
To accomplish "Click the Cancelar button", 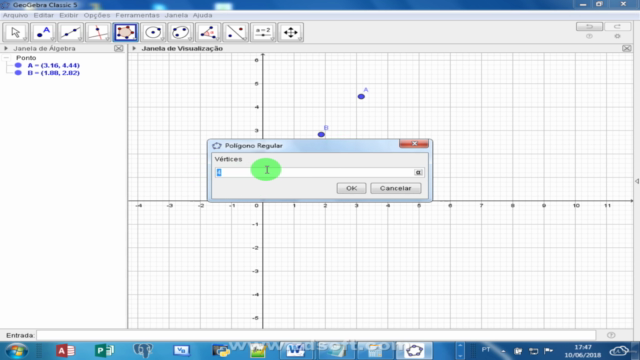I will [396, 188].
